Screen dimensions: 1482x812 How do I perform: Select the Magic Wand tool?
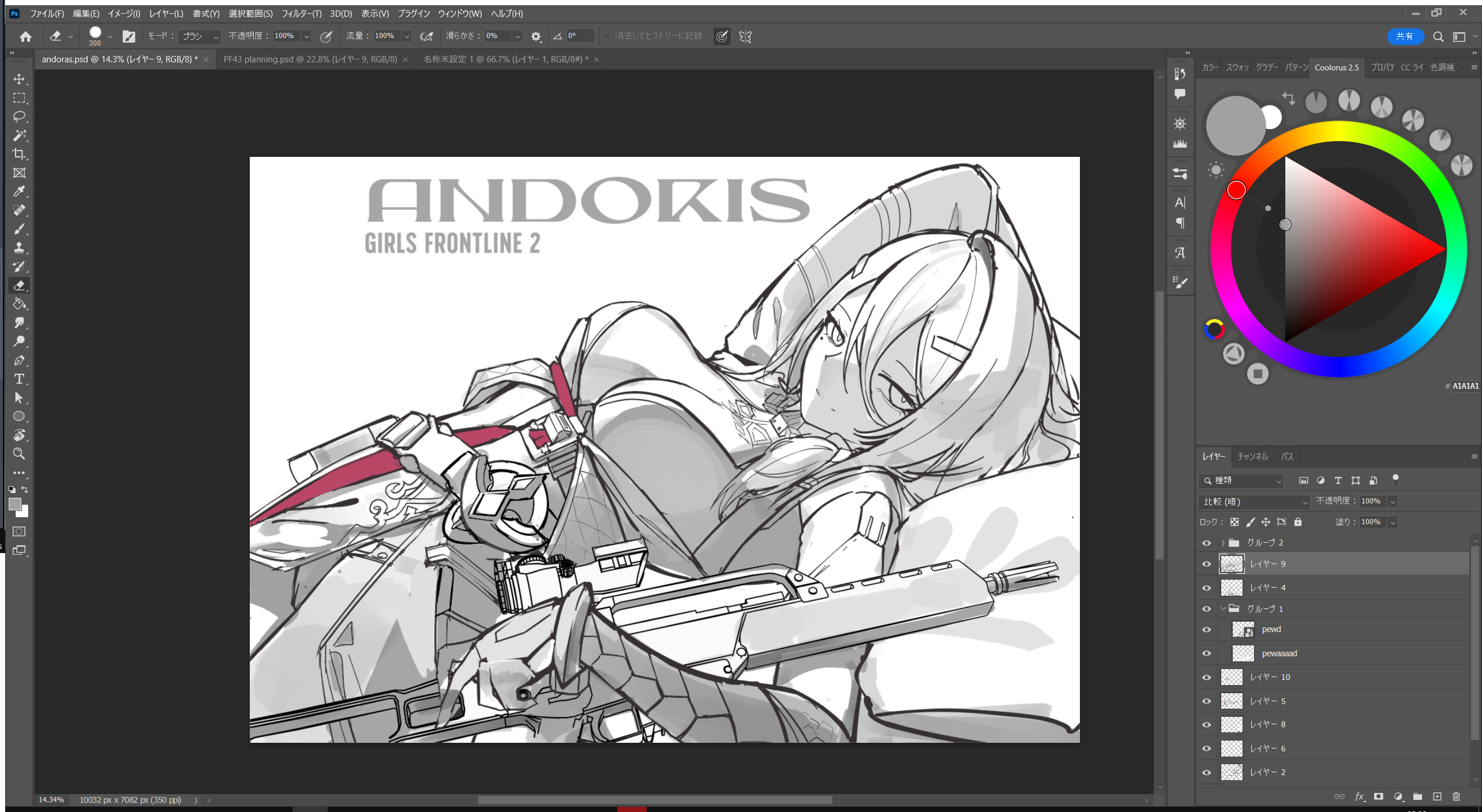(19, 136)
